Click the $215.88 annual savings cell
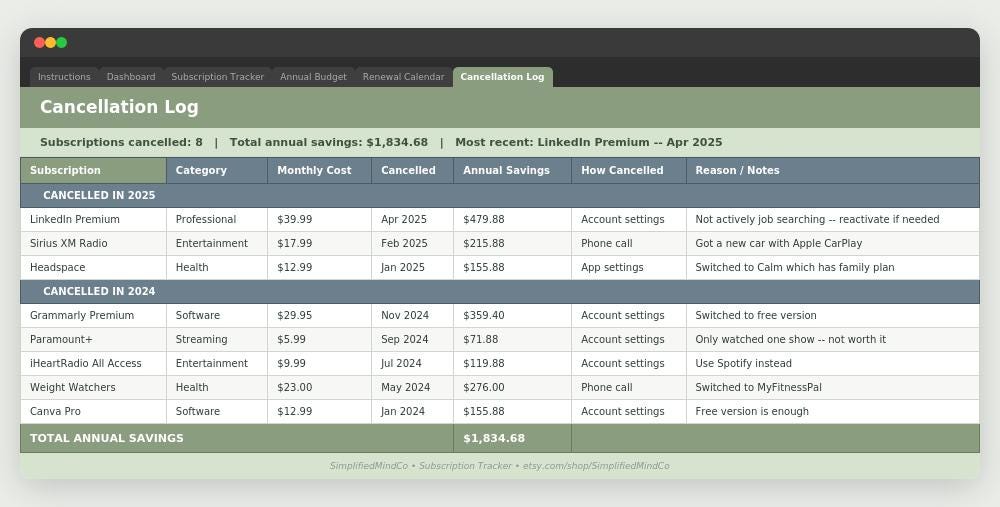The width and height of the screenshot is (1000, 507). [x=513, y=244]
